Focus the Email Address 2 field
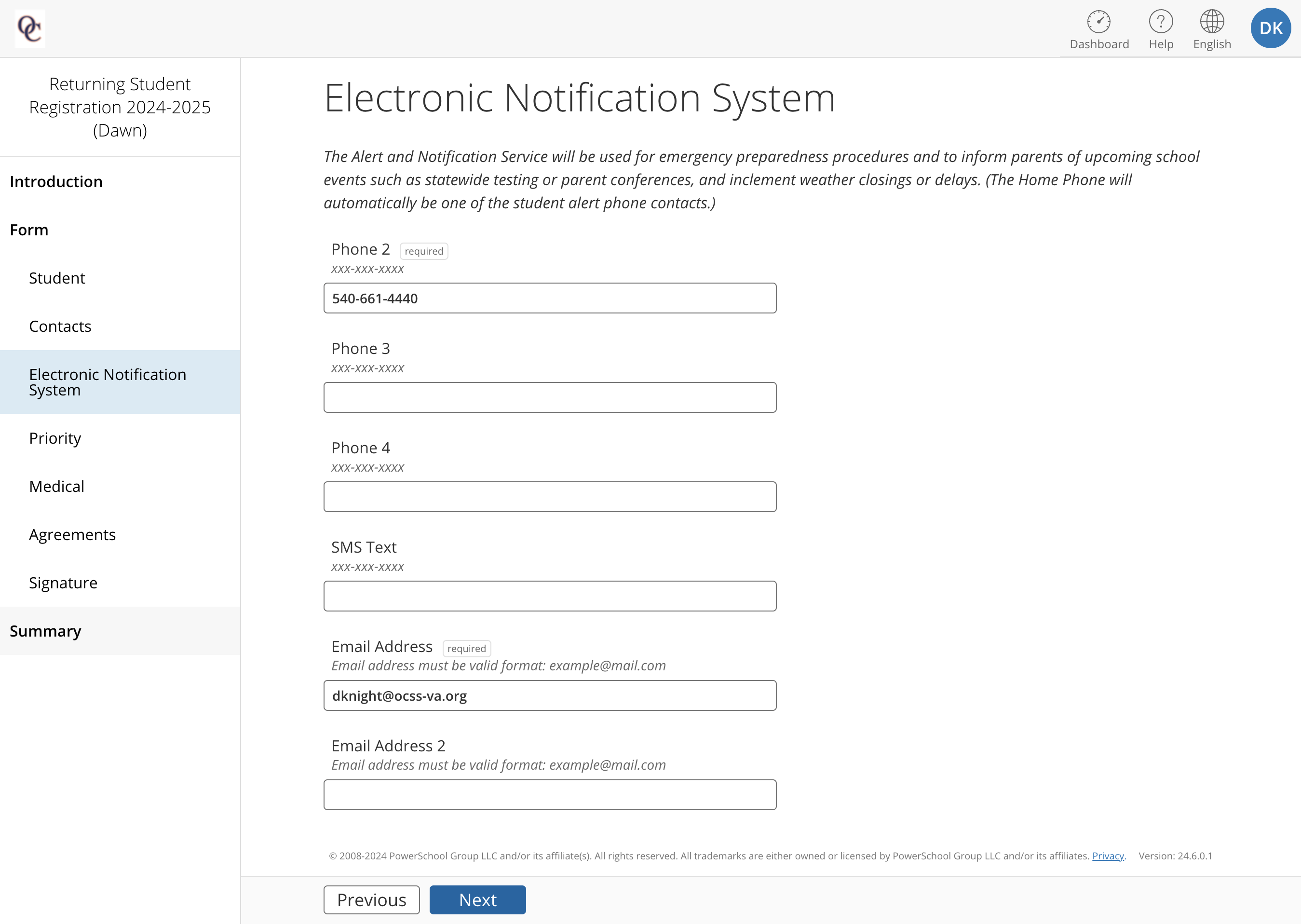Screen dimensions: 1301x924 [x=550, y=795]
